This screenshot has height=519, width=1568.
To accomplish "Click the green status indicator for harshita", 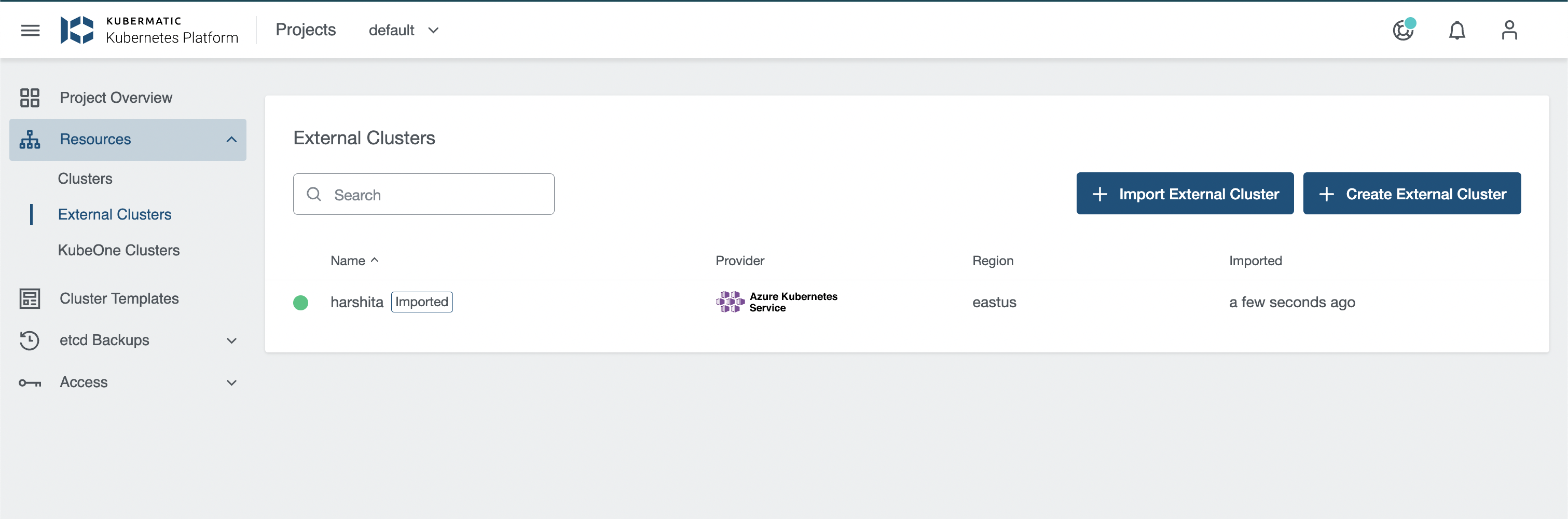I will point(301,302).
